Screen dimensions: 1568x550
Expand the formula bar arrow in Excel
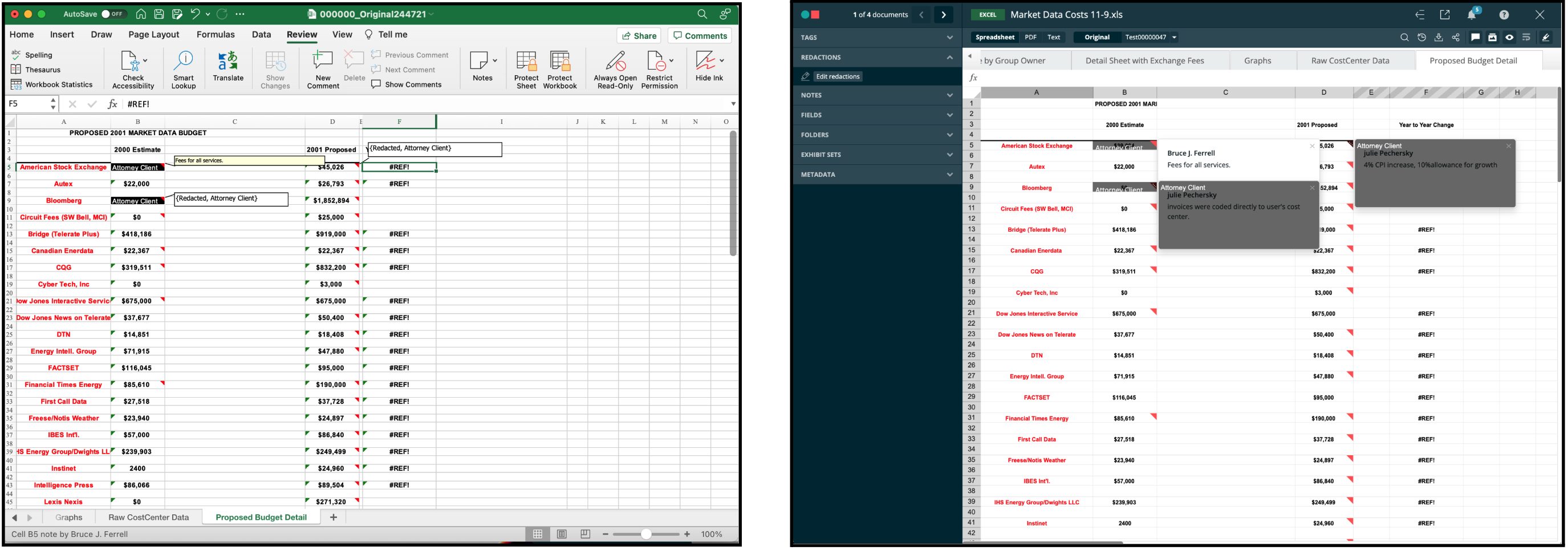733,104
